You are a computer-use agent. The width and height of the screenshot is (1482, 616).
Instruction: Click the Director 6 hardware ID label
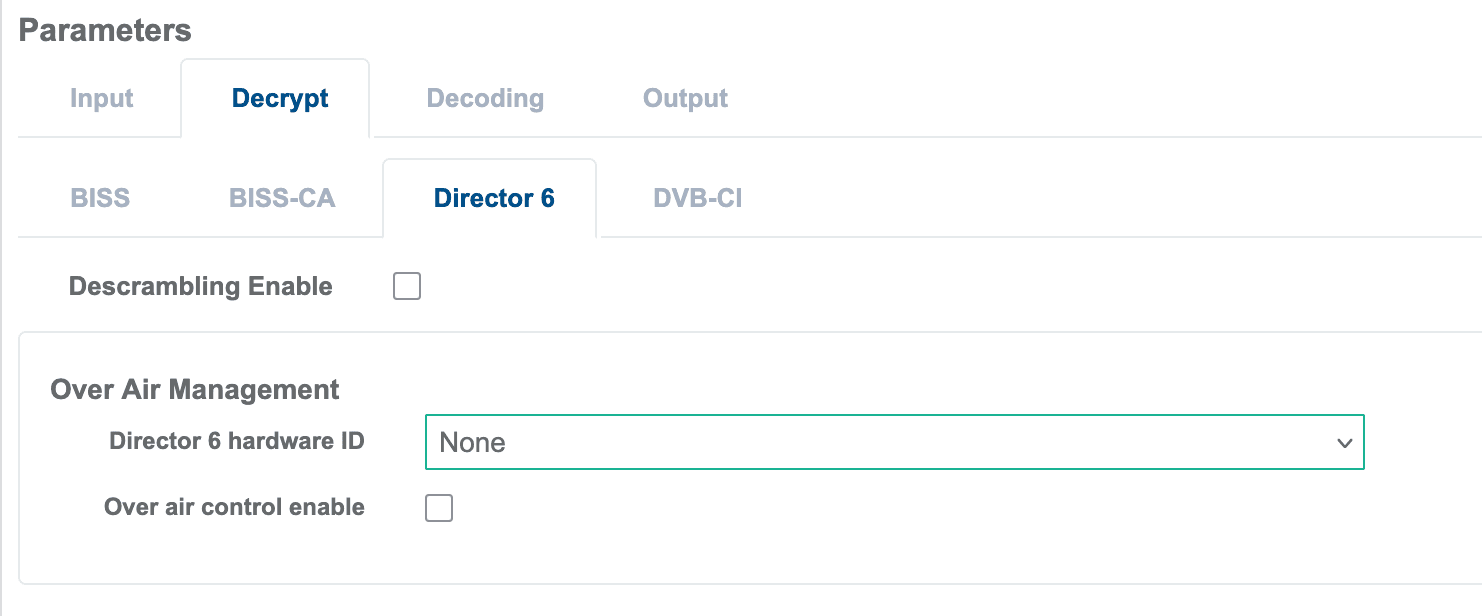click(x=235, y=441)
